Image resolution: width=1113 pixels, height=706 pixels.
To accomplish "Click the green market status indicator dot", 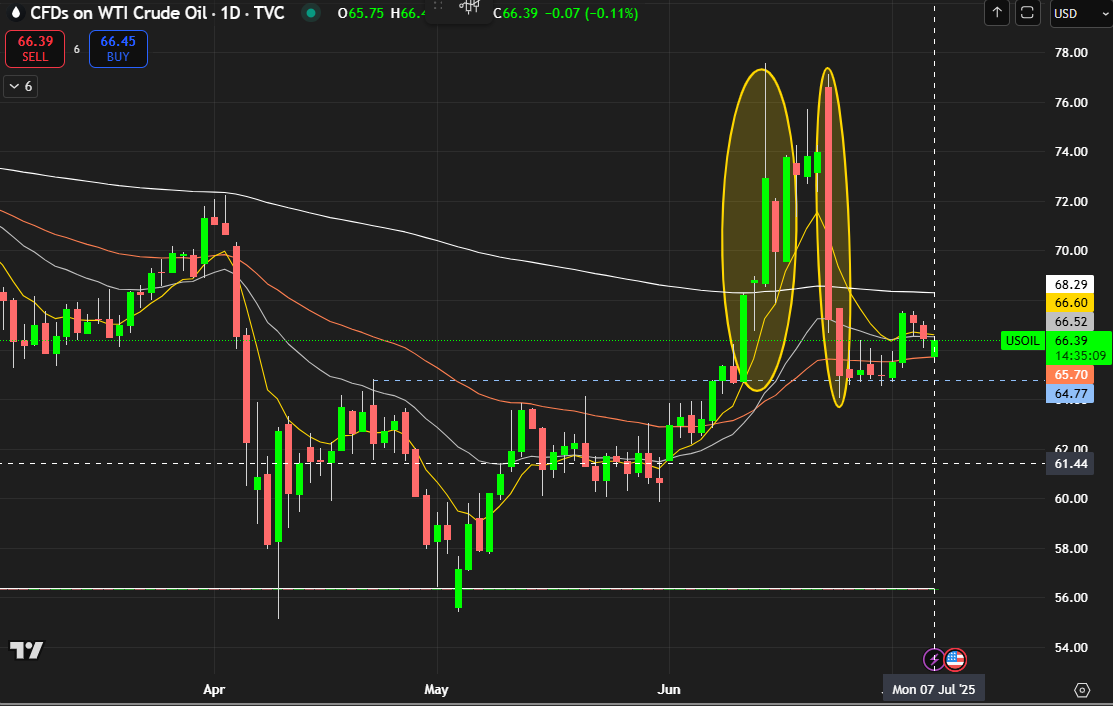I will (x=310, y=13).
